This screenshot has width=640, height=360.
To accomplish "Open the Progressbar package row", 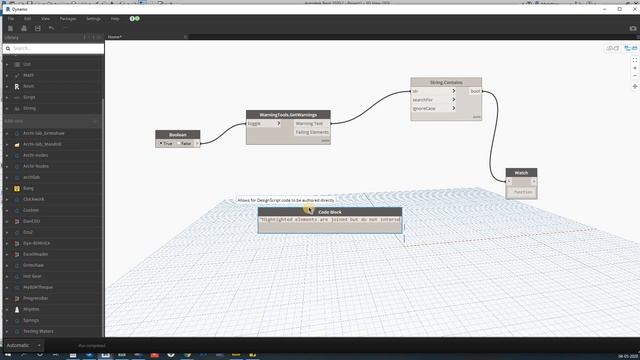I will pos(53,298).
